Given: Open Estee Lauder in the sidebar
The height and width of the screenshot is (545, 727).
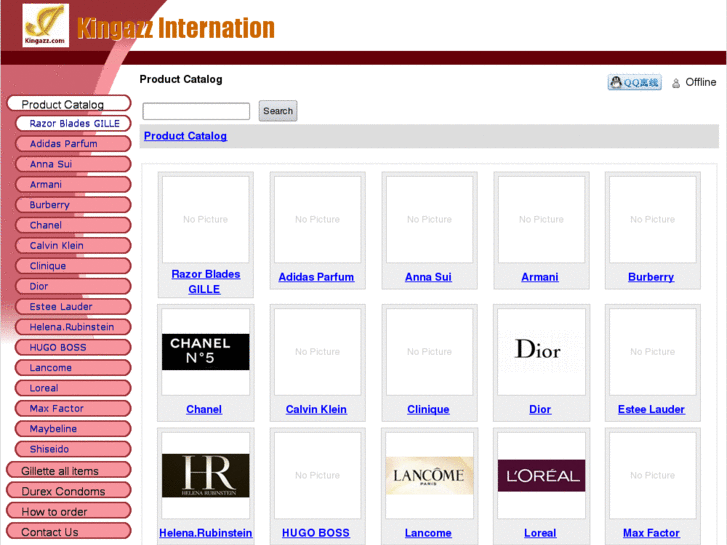Looking at the screenshot, I should pos(73,307).
